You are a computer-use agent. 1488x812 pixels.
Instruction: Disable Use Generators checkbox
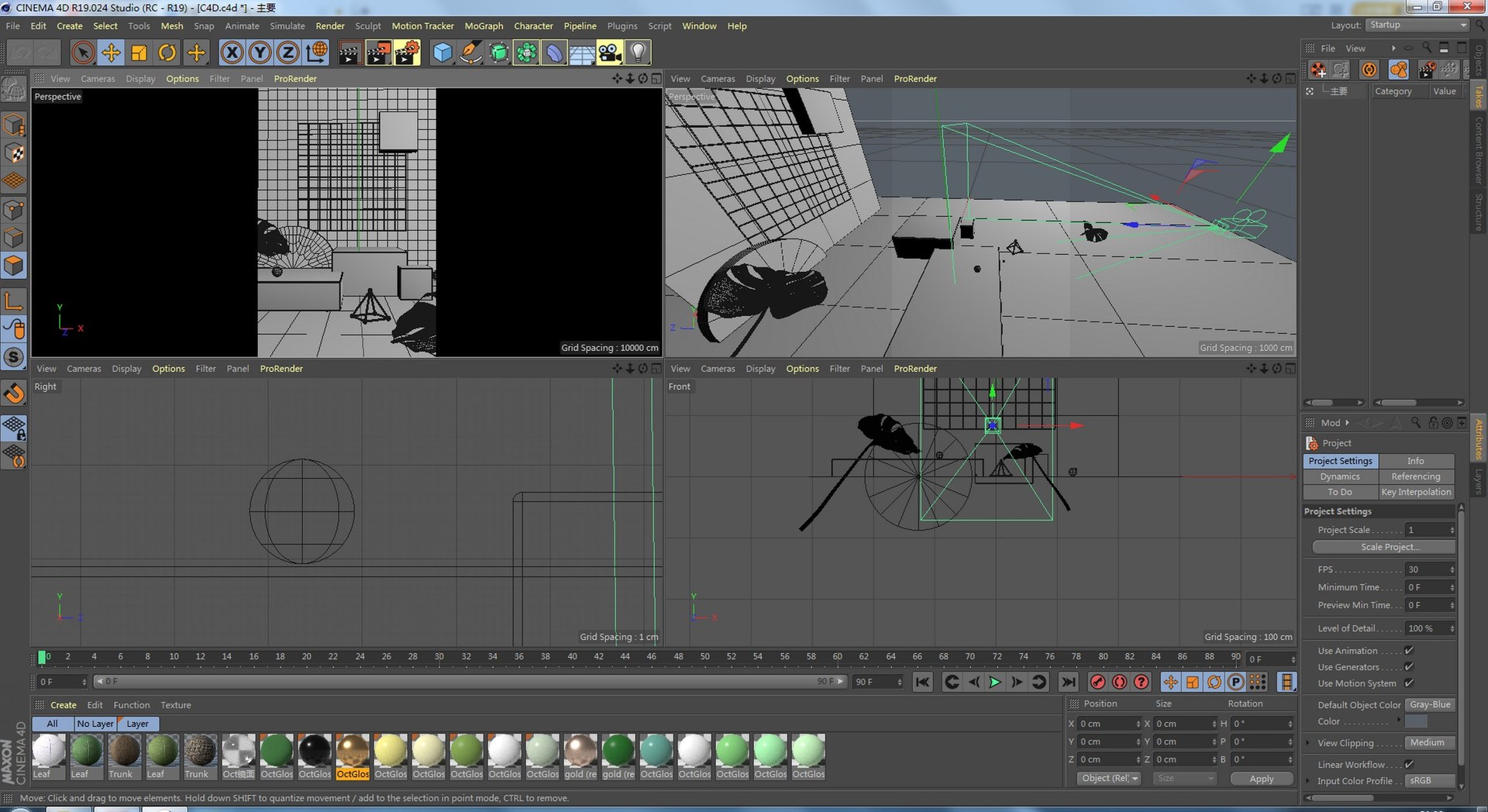(x=1409, y=667)
